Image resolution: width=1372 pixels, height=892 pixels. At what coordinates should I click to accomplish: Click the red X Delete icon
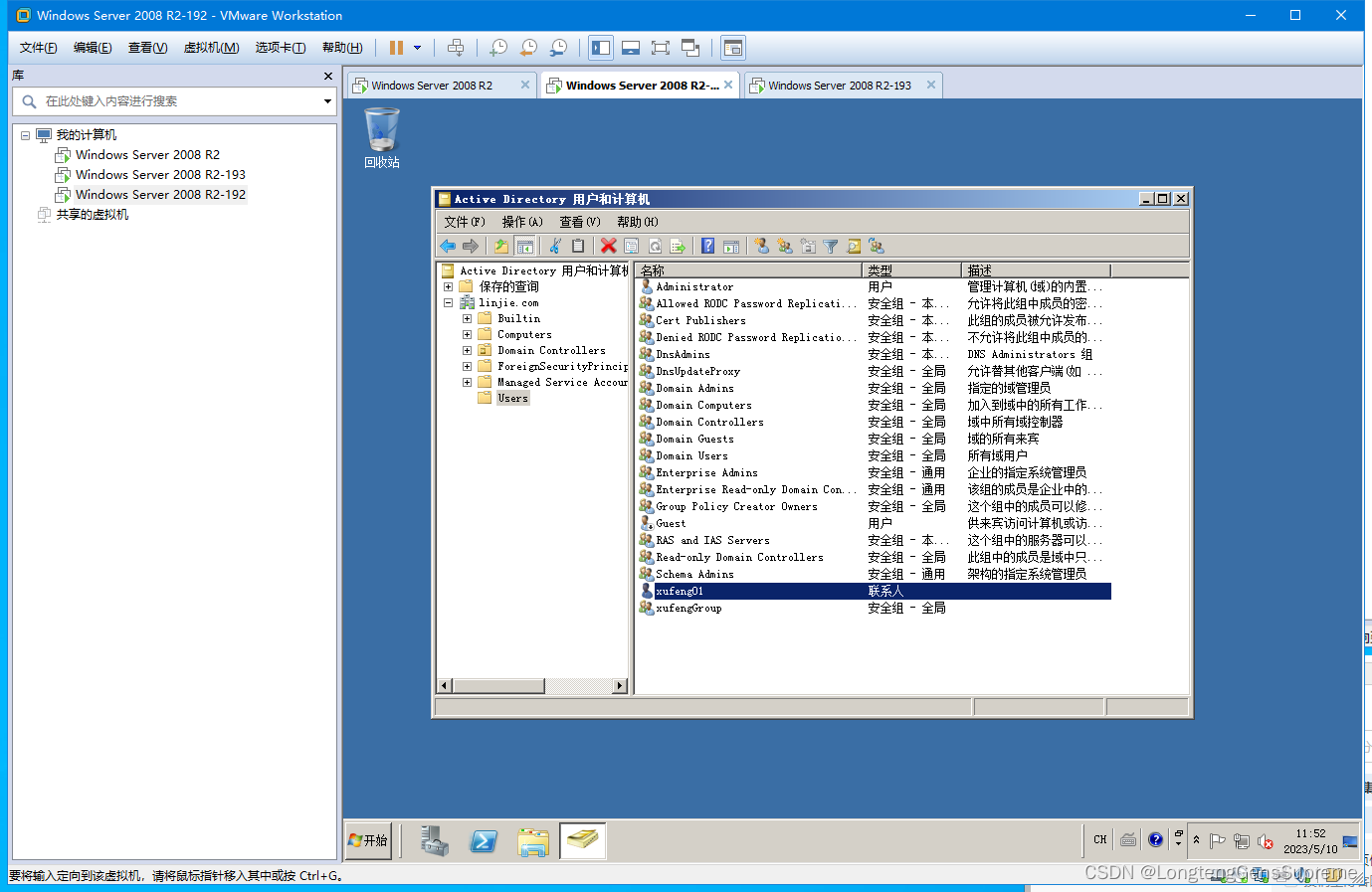(x=608, y=246)
